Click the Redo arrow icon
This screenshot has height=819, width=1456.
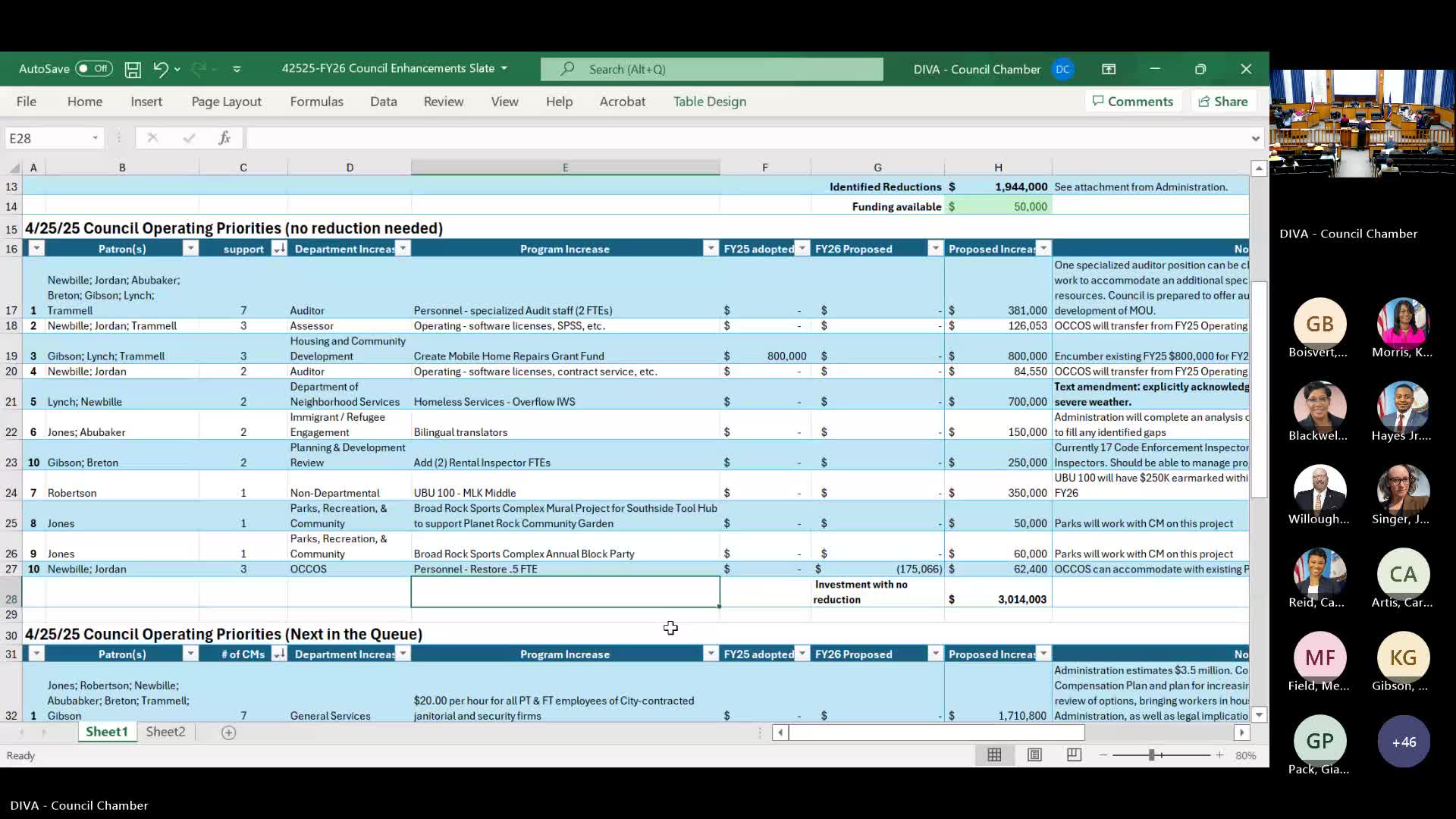point(199,69)
